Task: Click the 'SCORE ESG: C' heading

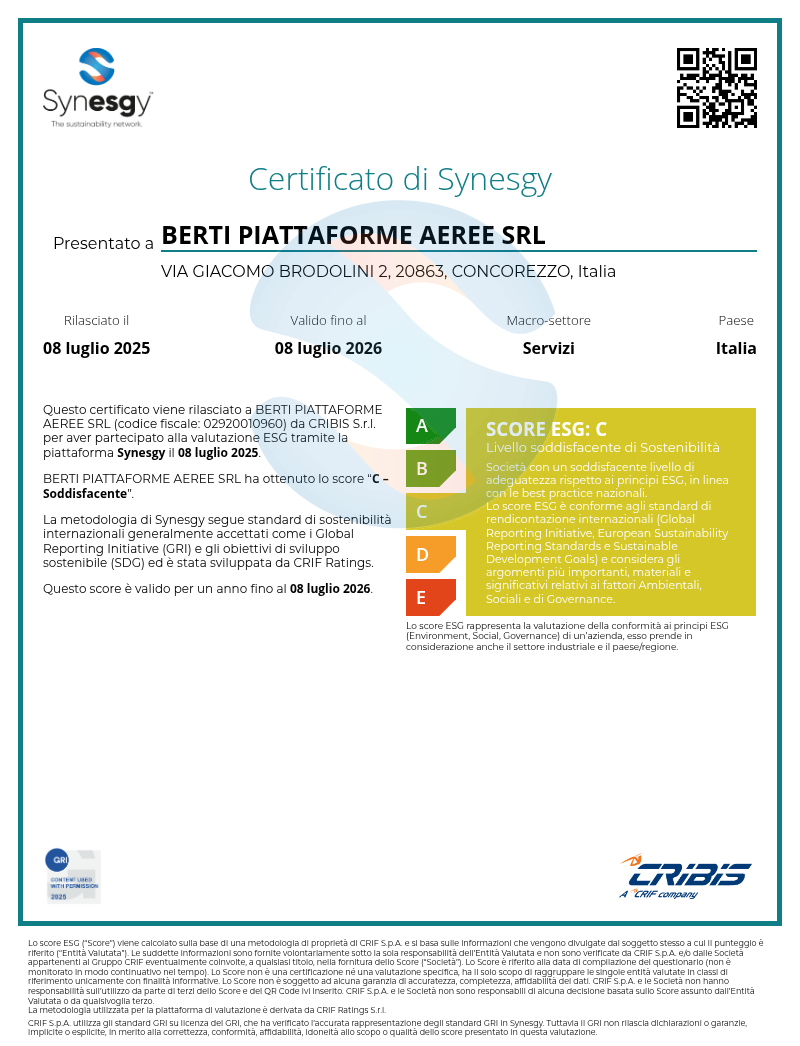Action: pyautogui.click(x=546, y=429)
